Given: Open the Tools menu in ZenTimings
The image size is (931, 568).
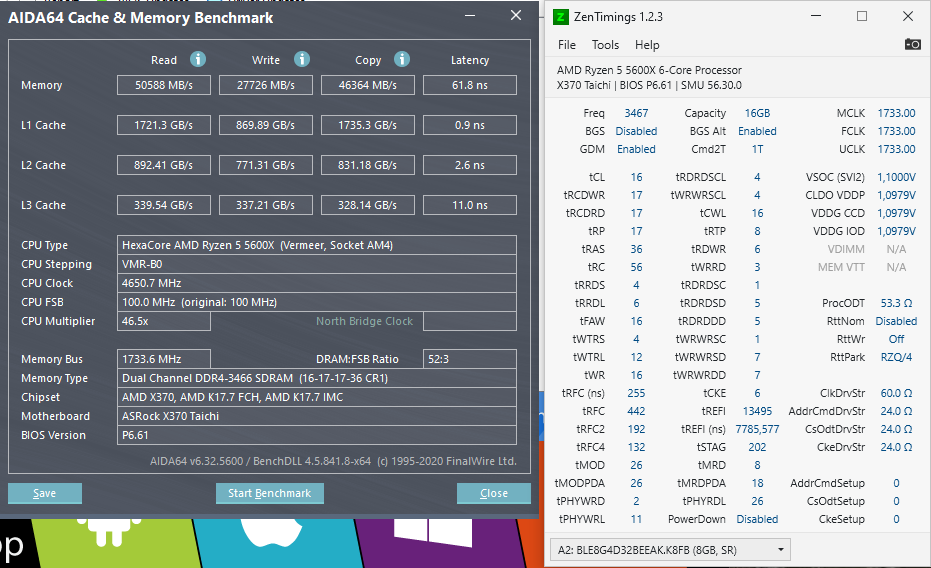Looking at the screenshot, I should [605, 45].
